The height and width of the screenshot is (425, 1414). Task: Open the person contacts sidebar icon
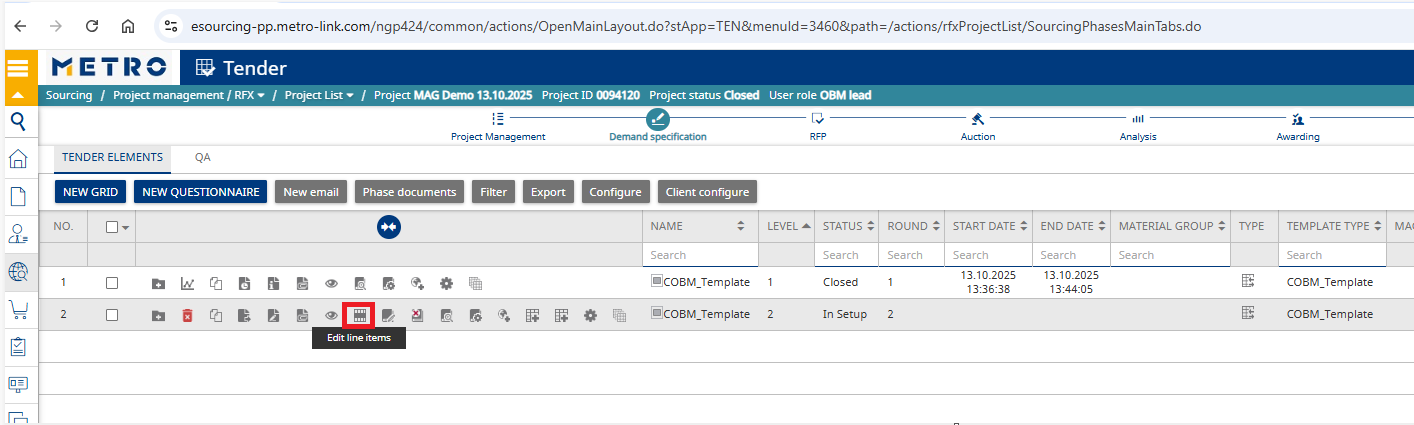tap(18, 234)
